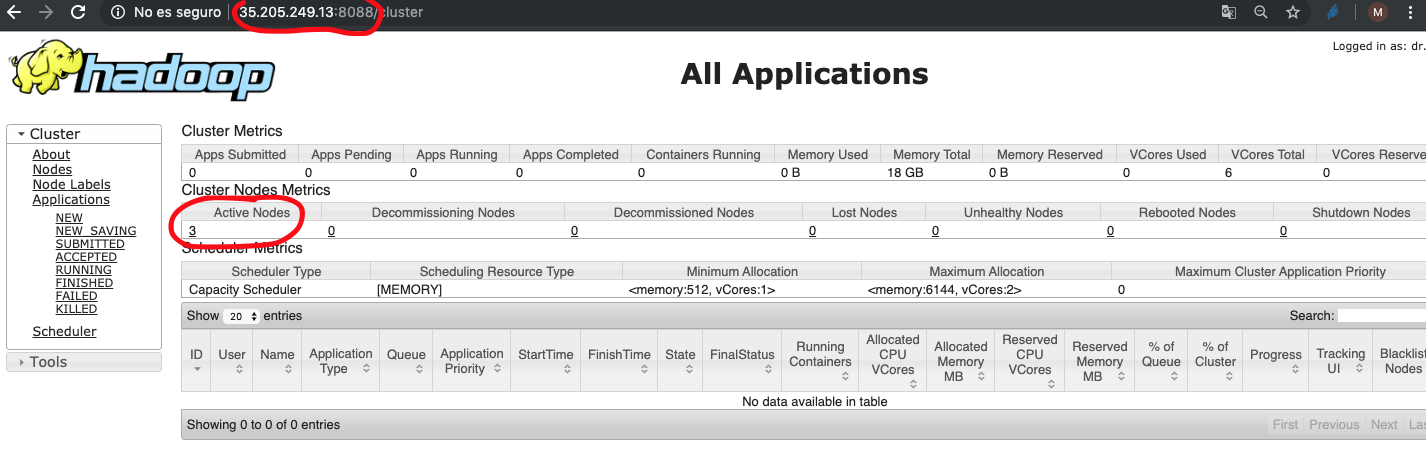Screen dimensions: 1426x462
Task: Click the Shutdown Nodes count link
Action: (x=1284, y=231)
